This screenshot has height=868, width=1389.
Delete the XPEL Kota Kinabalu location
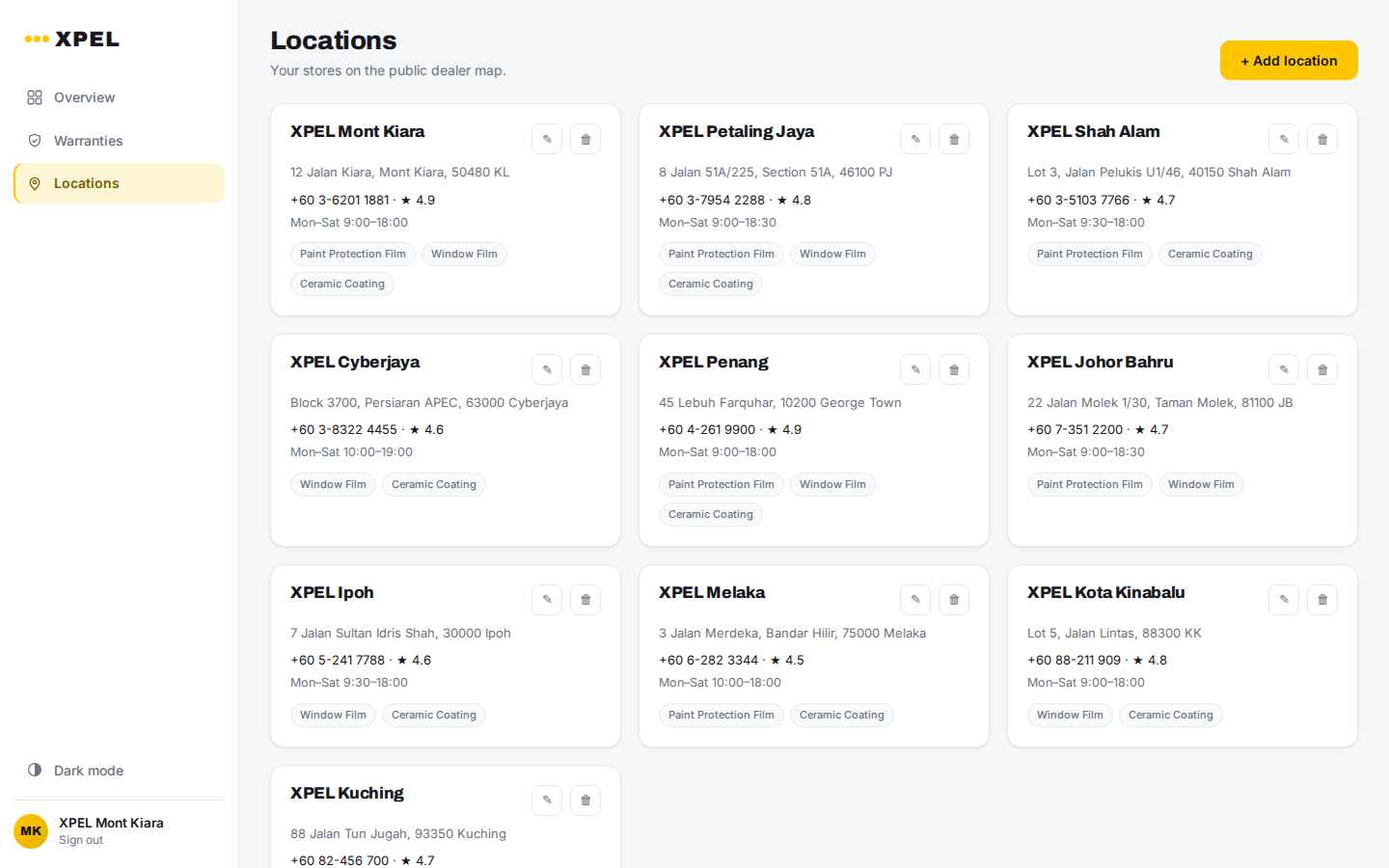pyautogui.click(x=1322, y=600)
